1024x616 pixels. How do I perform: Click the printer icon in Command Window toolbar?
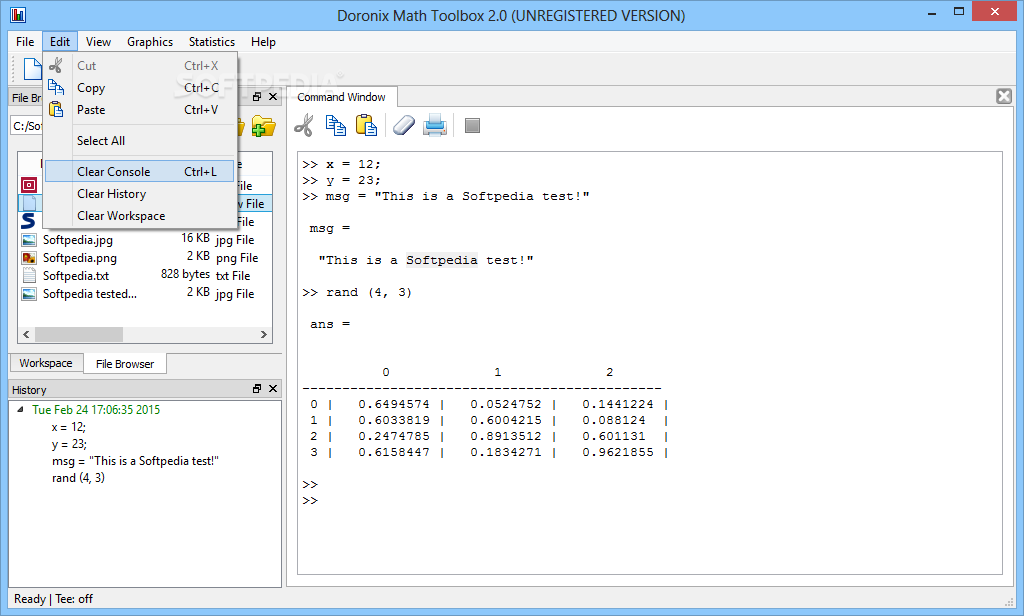point(435,125)
